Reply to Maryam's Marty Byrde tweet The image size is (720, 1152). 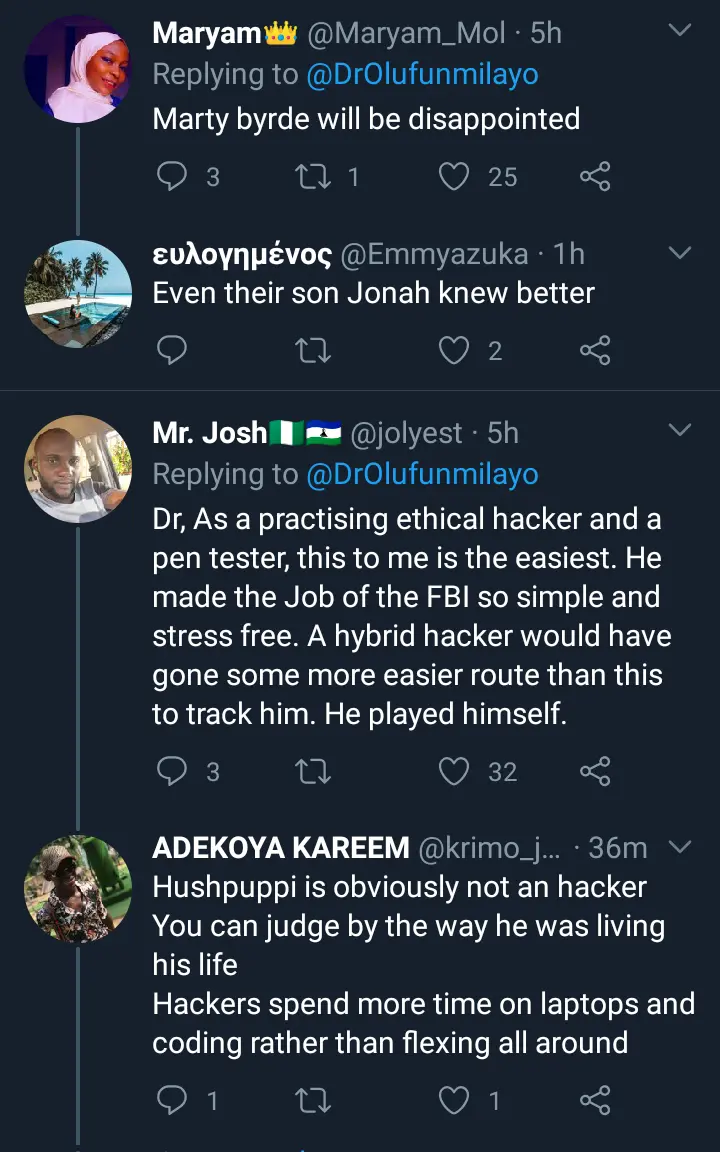[x=173, y=177]
